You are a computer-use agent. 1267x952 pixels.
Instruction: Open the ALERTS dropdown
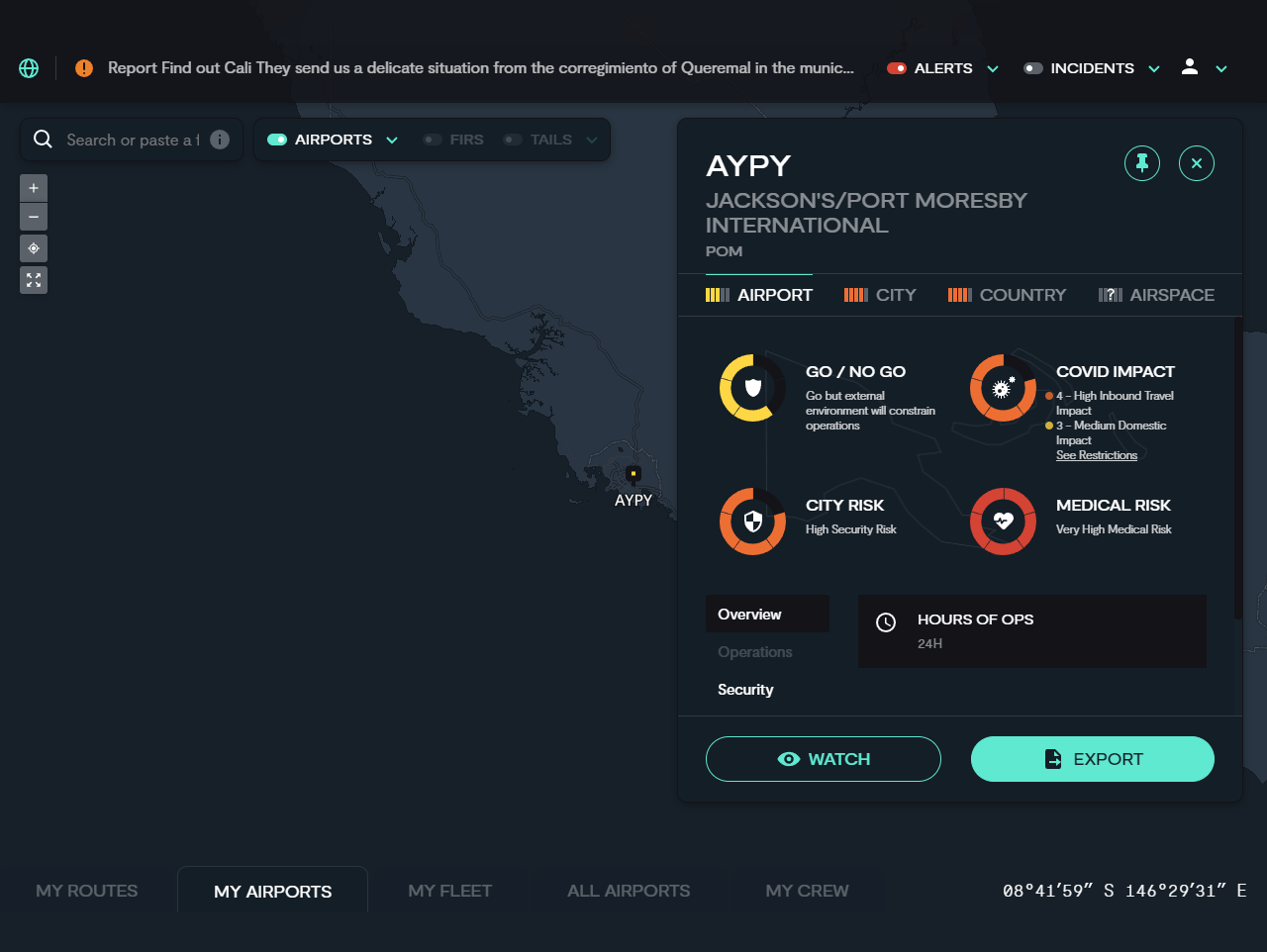coord(992,68)
